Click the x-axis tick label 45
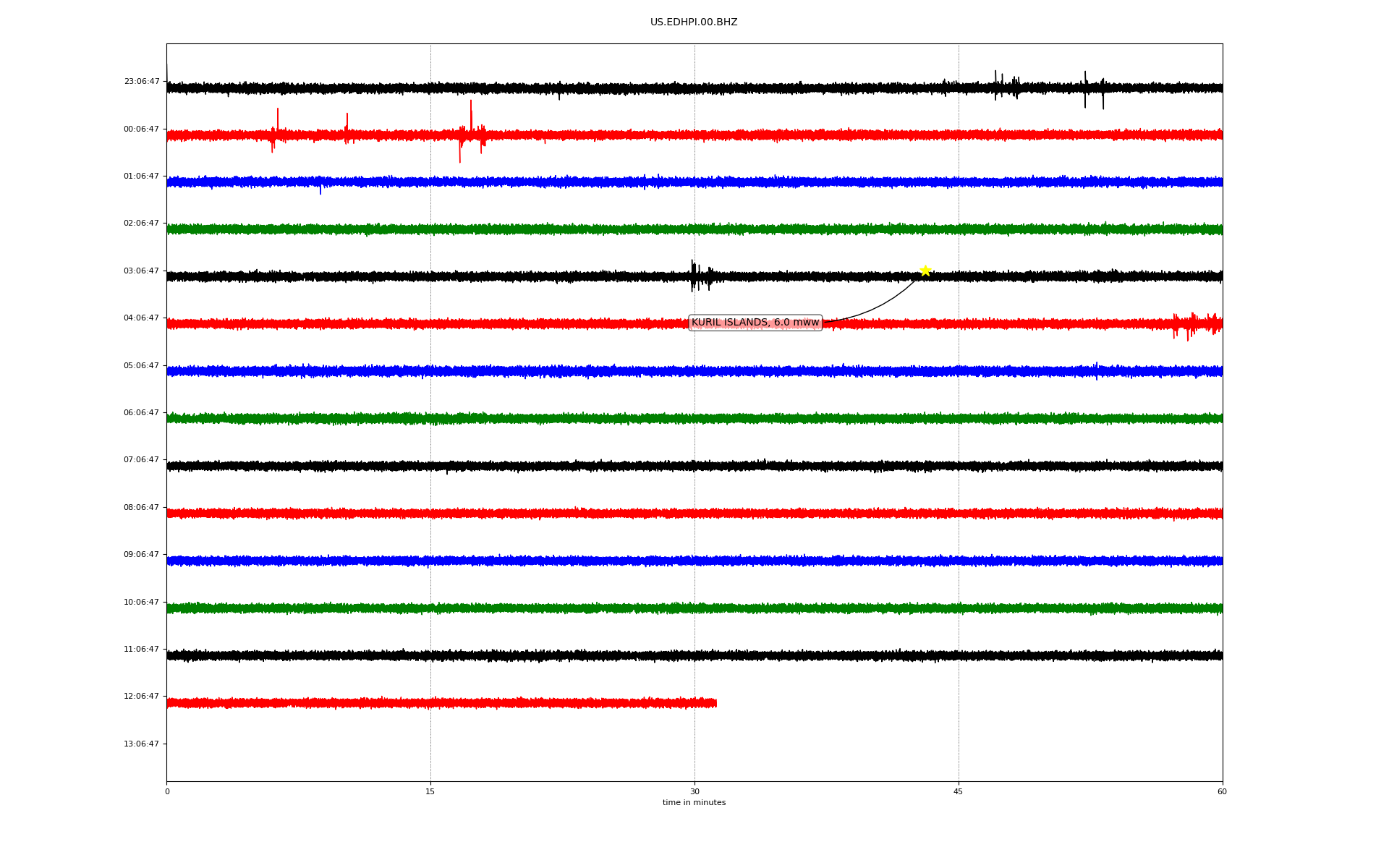The image size is (1389, 868). [x=959, y=792]
